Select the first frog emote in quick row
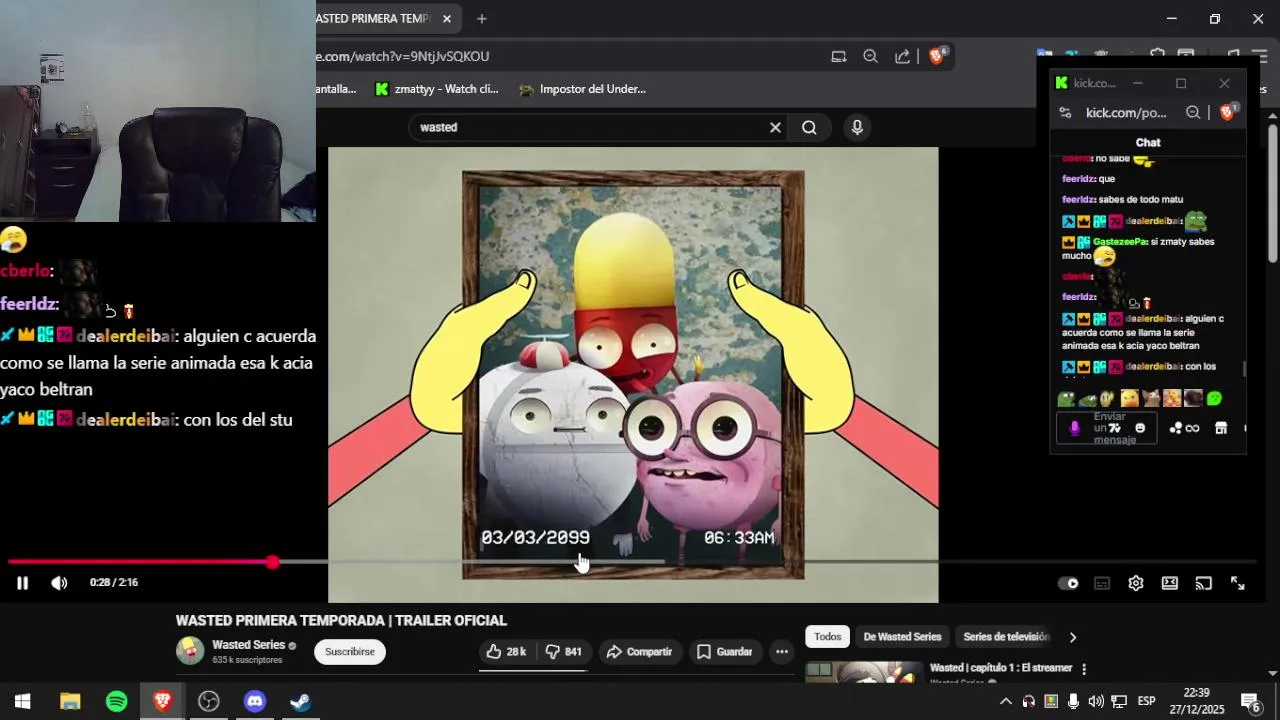This screenshot has width=1280, height=720. click(1066, 398)
